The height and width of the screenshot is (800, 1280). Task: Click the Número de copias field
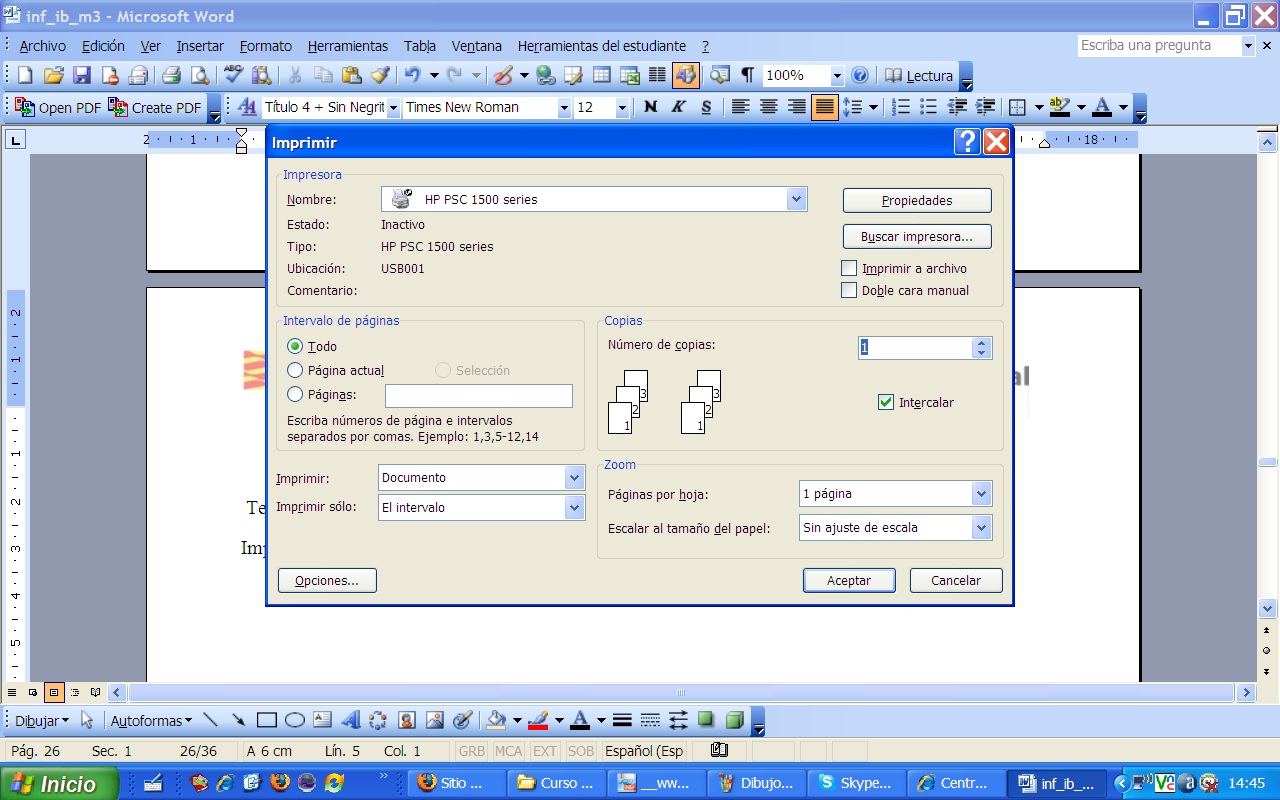[x=915, y=347]
